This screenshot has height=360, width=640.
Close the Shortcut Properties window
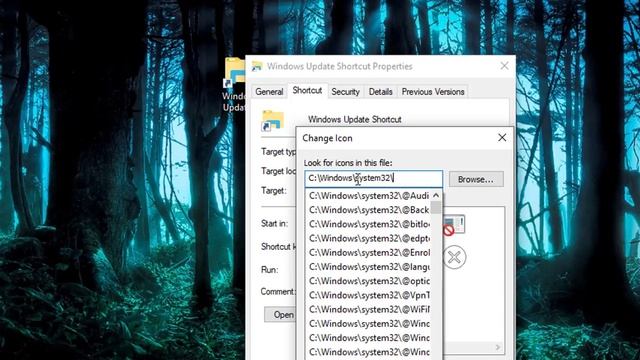[504, 66]
